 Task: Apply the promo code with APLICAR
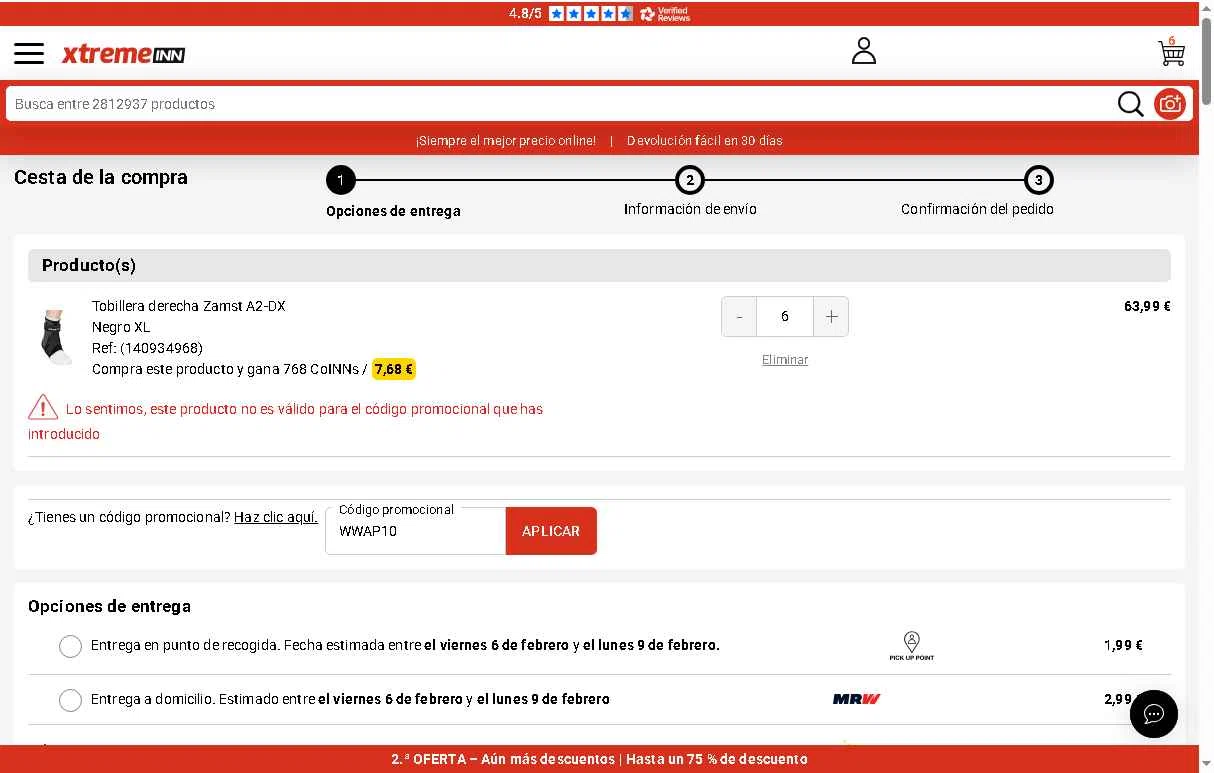click(551, 531)
